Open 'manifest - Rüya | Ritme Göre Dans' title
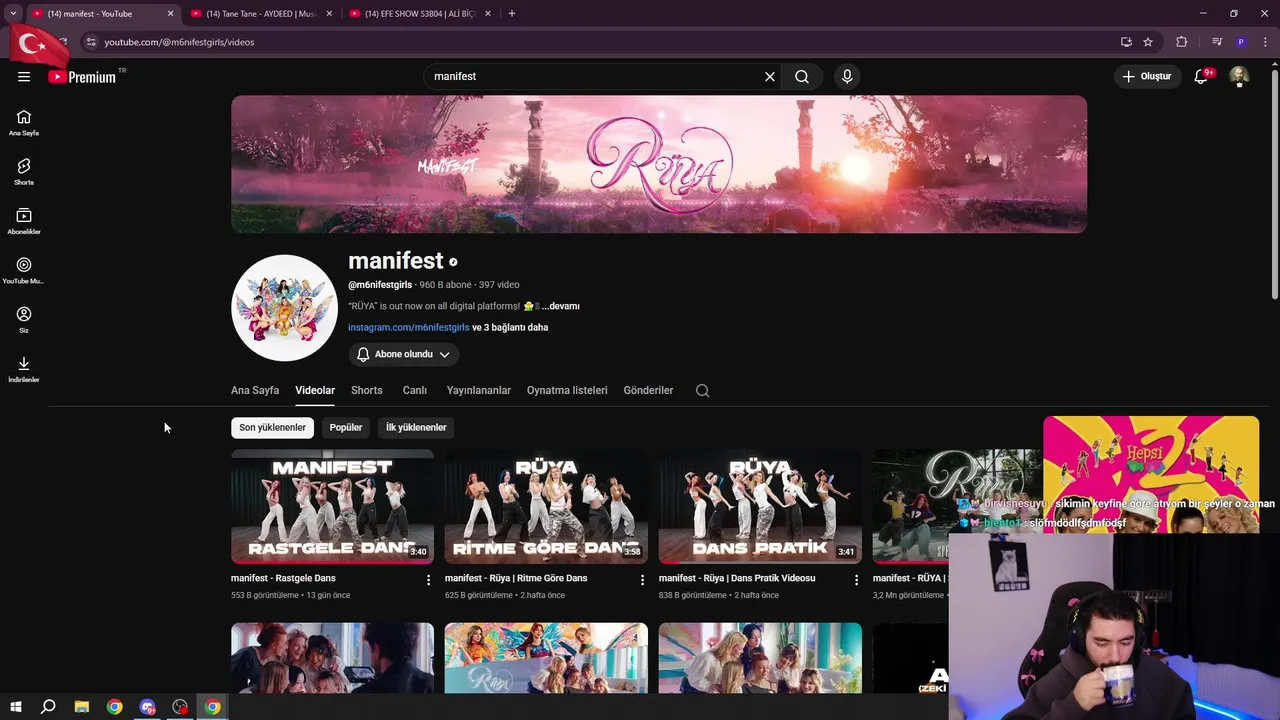1280x720 pixels. pos(516,579)
